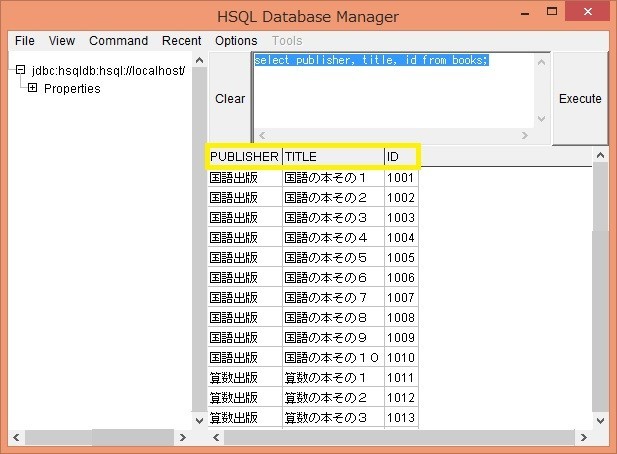Click the ID column header
This screenshot has height=454, width=617.
click(x=401, y=157)
